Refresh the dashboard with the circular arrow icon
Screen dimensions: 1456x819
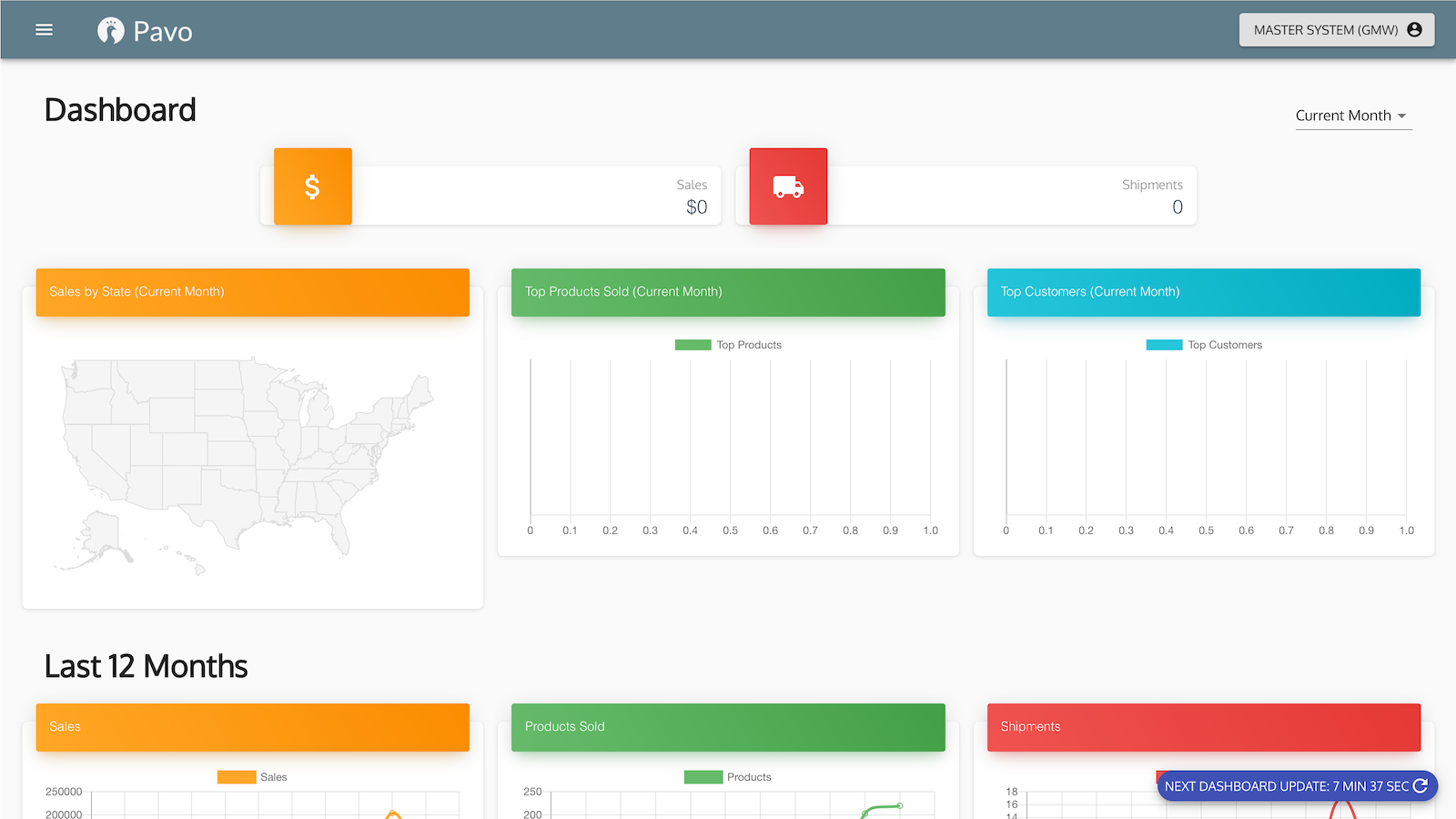1421,786
